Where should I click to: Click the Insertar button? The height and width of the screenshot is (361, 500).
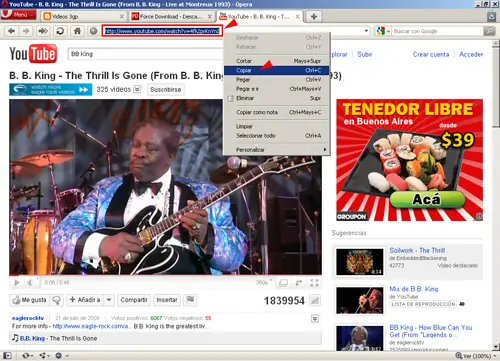167,300
